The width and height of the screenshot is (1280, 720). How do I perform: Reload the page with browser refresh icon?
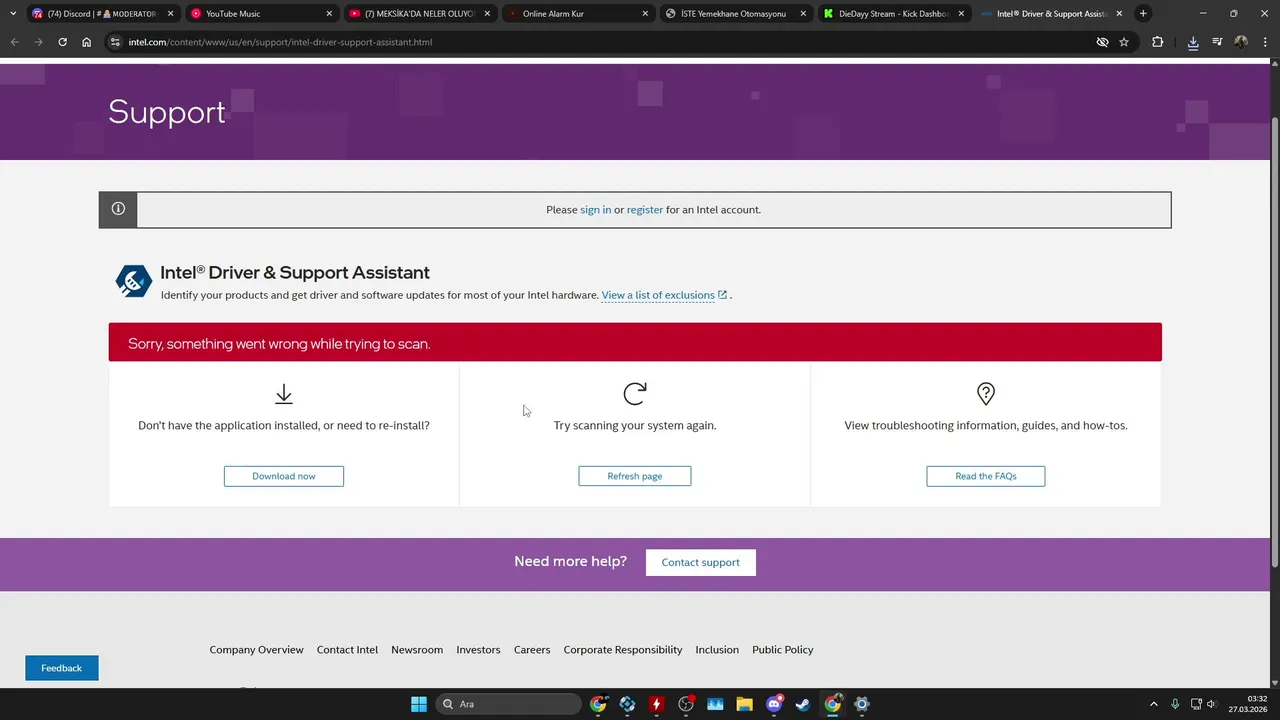tap(62, 42)
